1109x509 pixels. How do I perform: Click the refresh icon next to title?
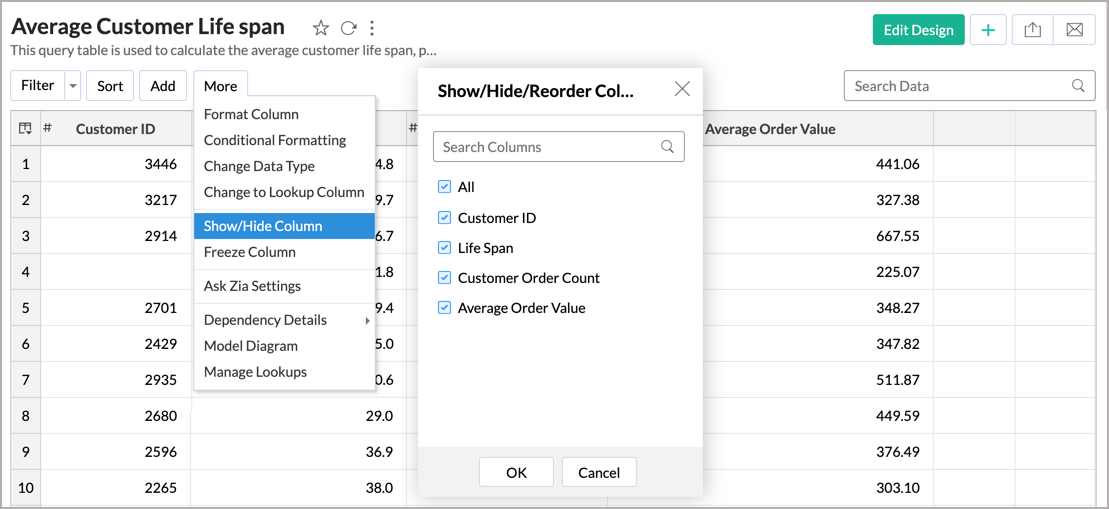348,28
